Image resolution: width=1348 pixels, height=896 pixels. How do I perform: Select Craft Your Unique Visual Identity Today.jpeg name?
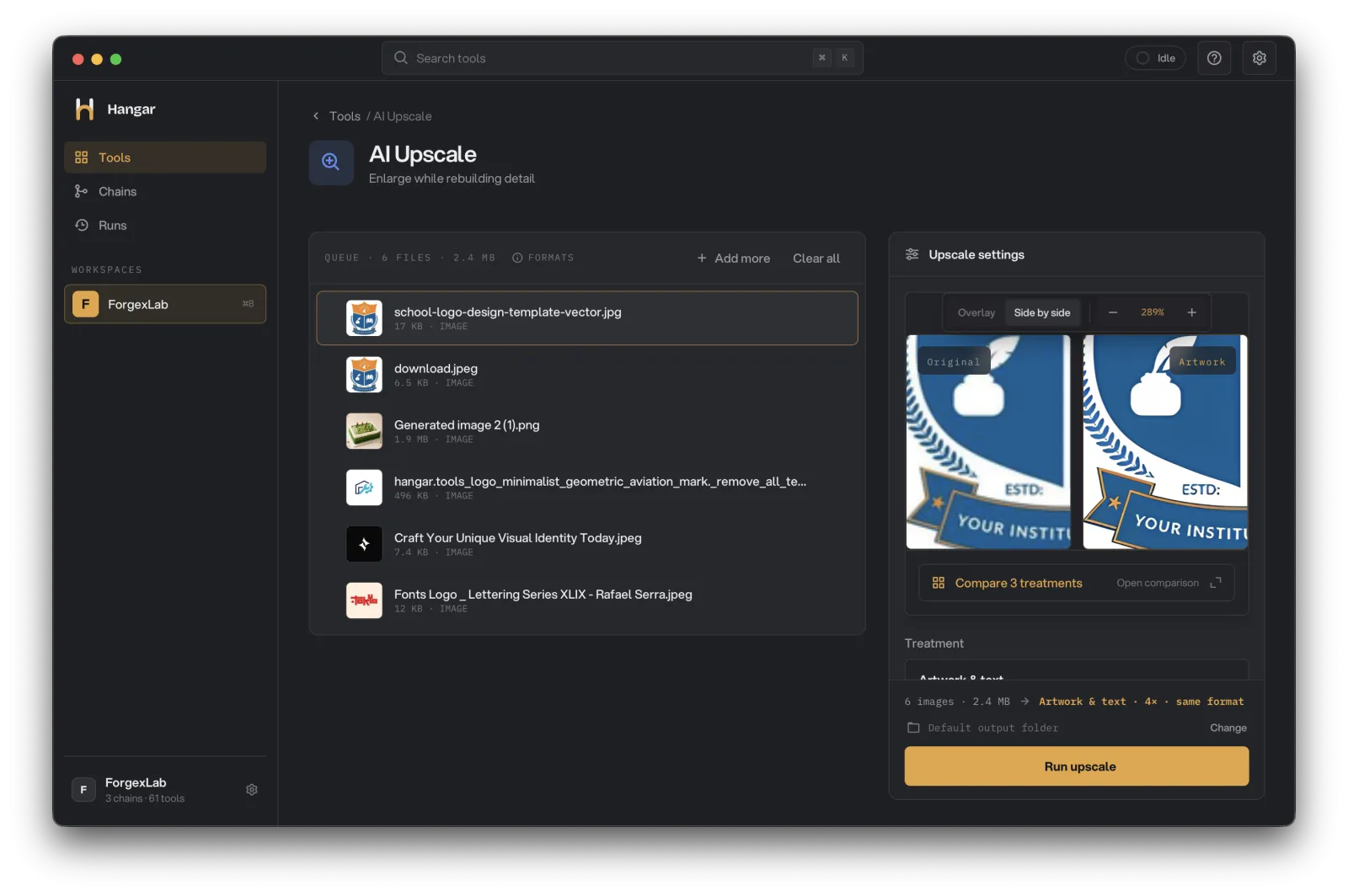tap(518, 537)
